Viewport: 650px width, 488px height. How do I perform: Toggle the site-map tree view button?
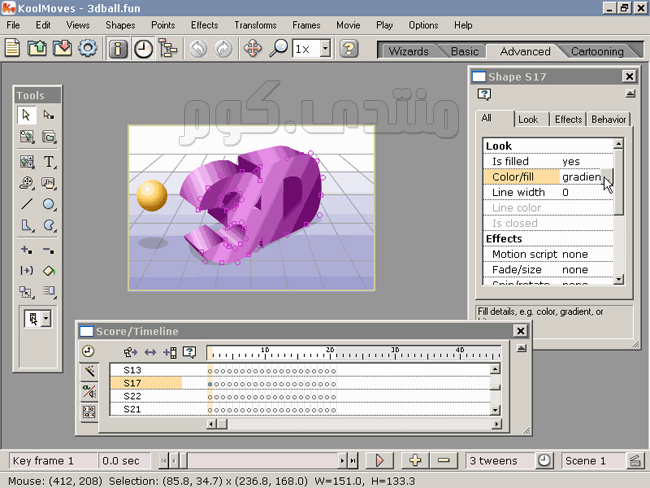tap(168, 48)
